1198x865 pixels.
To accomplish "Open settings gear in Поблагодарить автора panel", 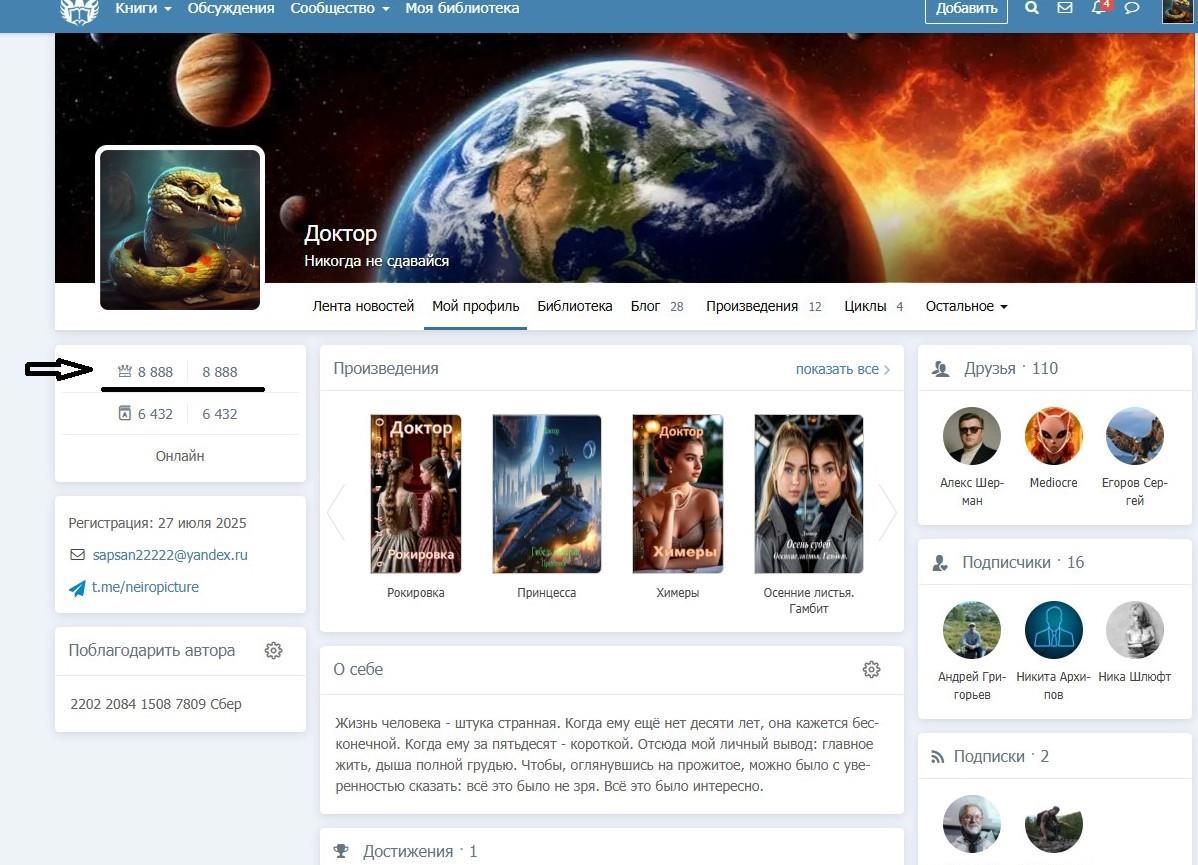I will click(274, 650).
